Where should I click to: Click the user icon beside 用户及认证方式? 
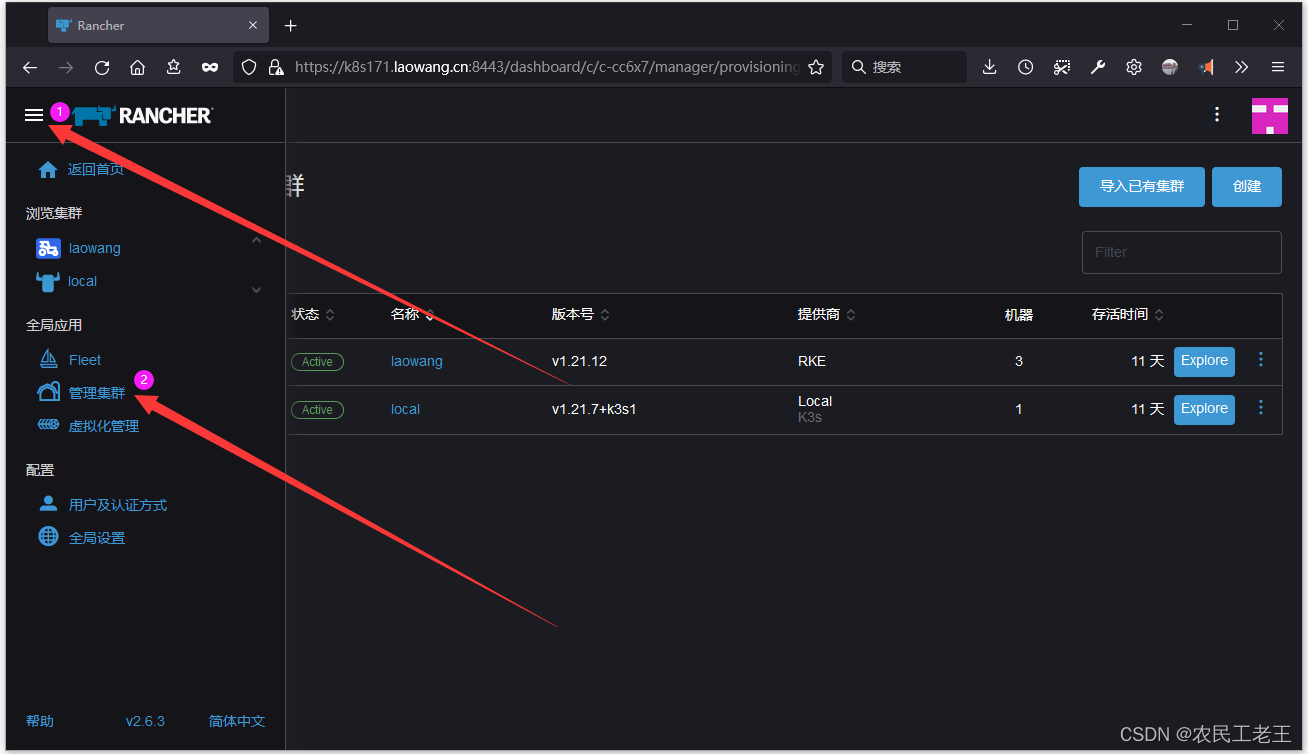pos(48,503)
